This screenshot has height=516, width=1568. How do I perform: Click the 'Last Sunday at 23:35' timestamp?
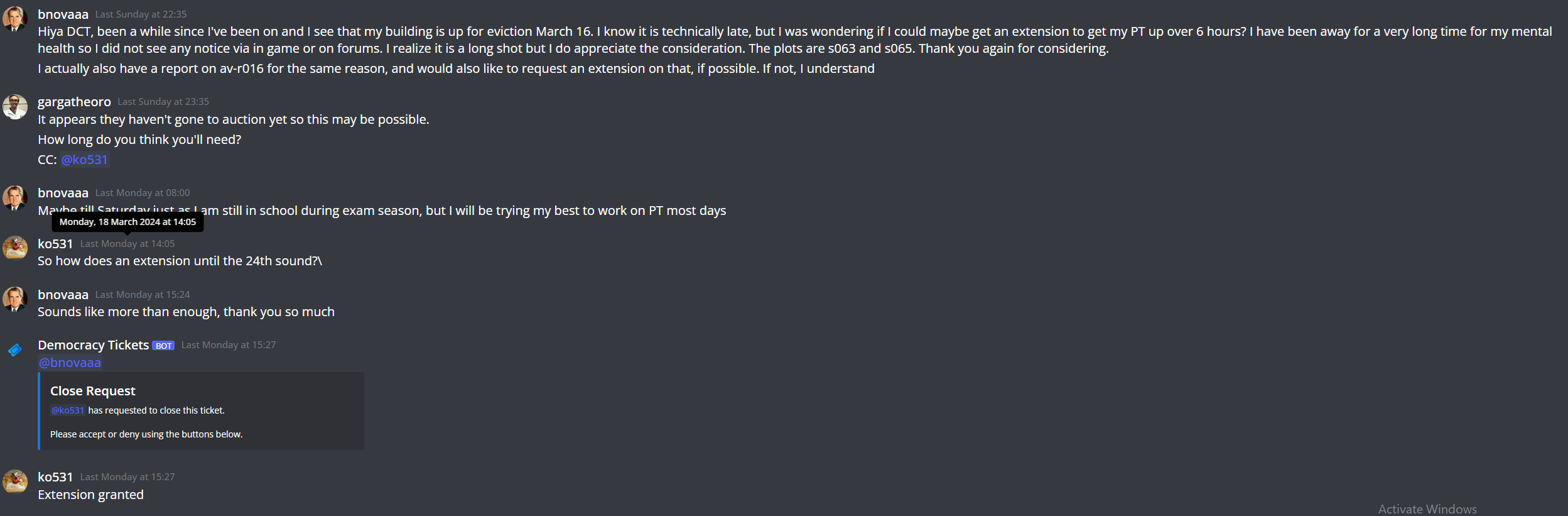click(x=163, y=102)
